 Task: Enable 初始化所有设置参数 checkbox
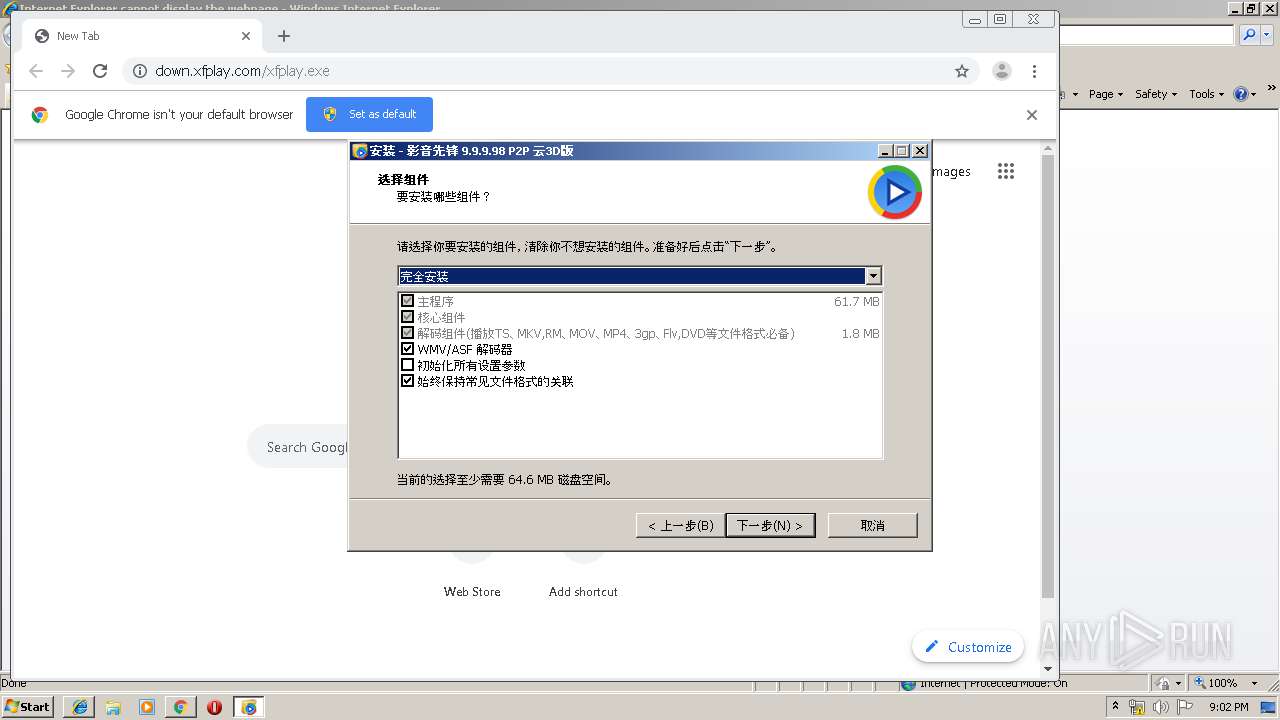coord(407,365)
